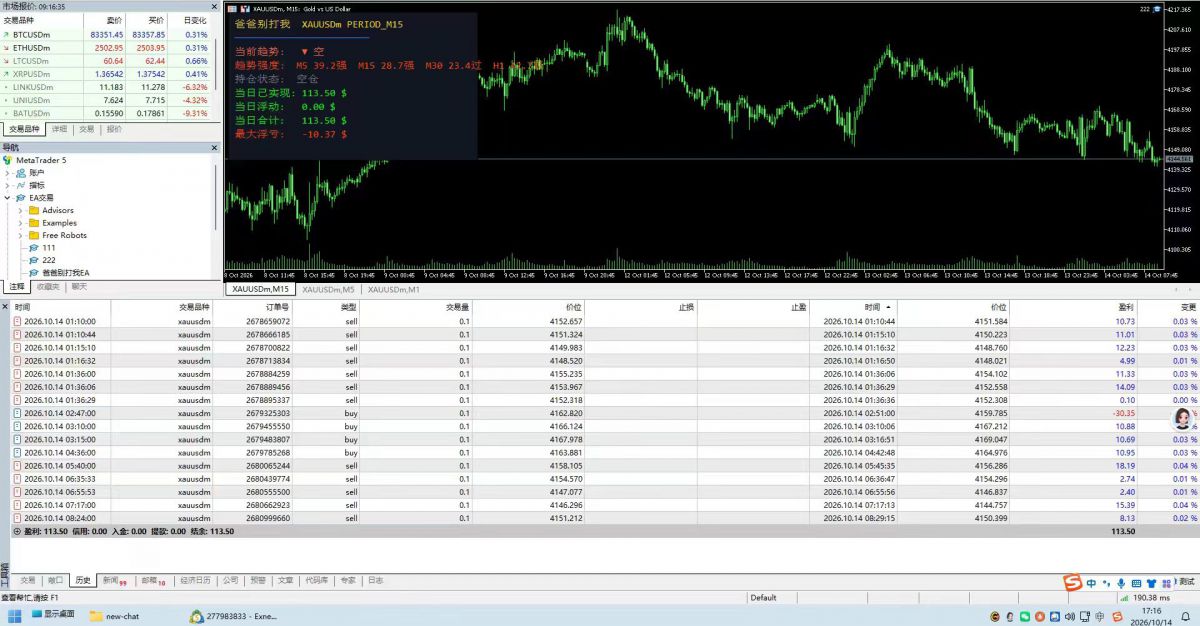Switch to the XAUUSDm,M1 chart tab

pos(394,289)
